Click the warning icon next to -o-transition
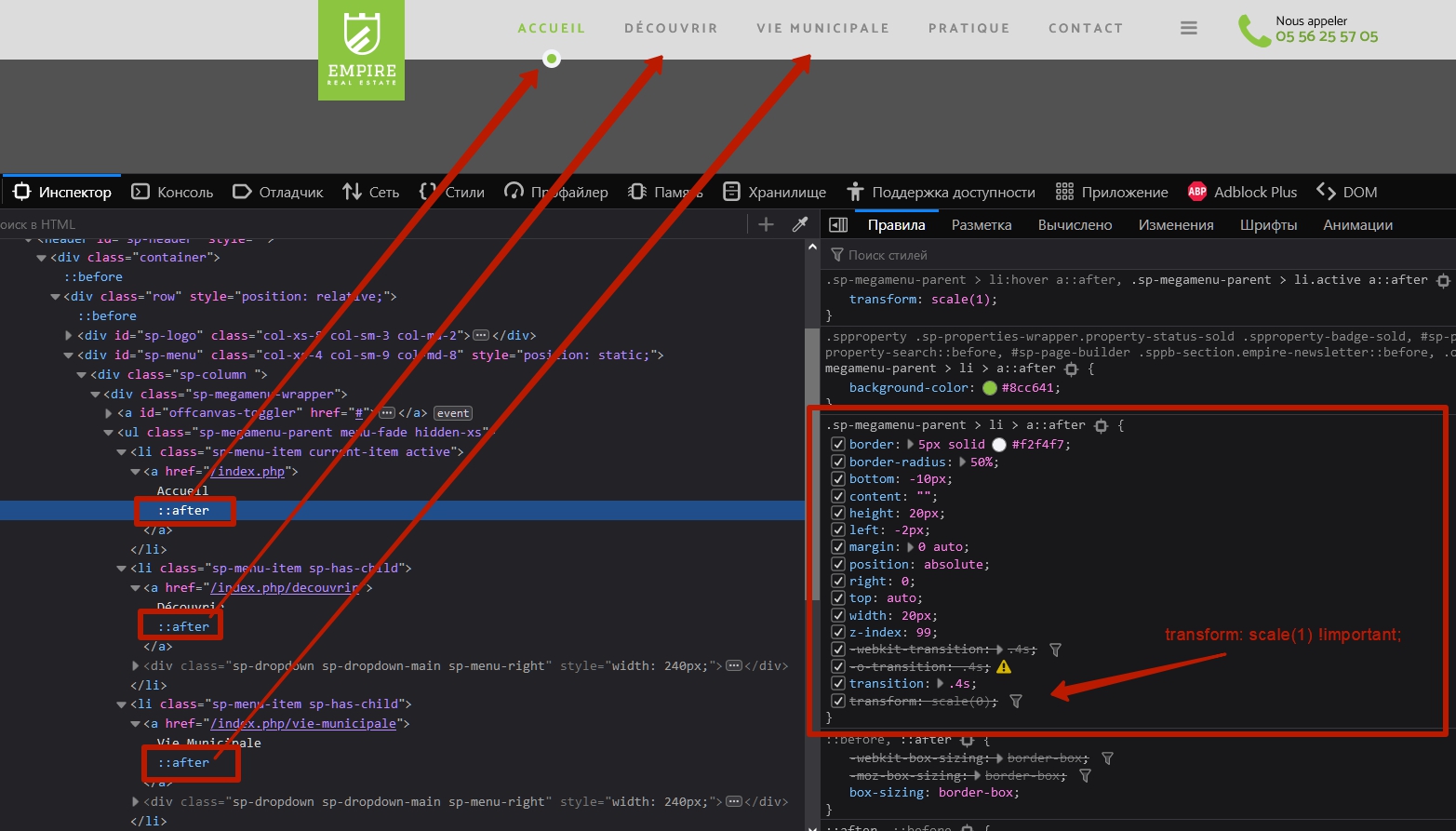Viewport: 1456px width, 831px height. [x=1004, y=667]
